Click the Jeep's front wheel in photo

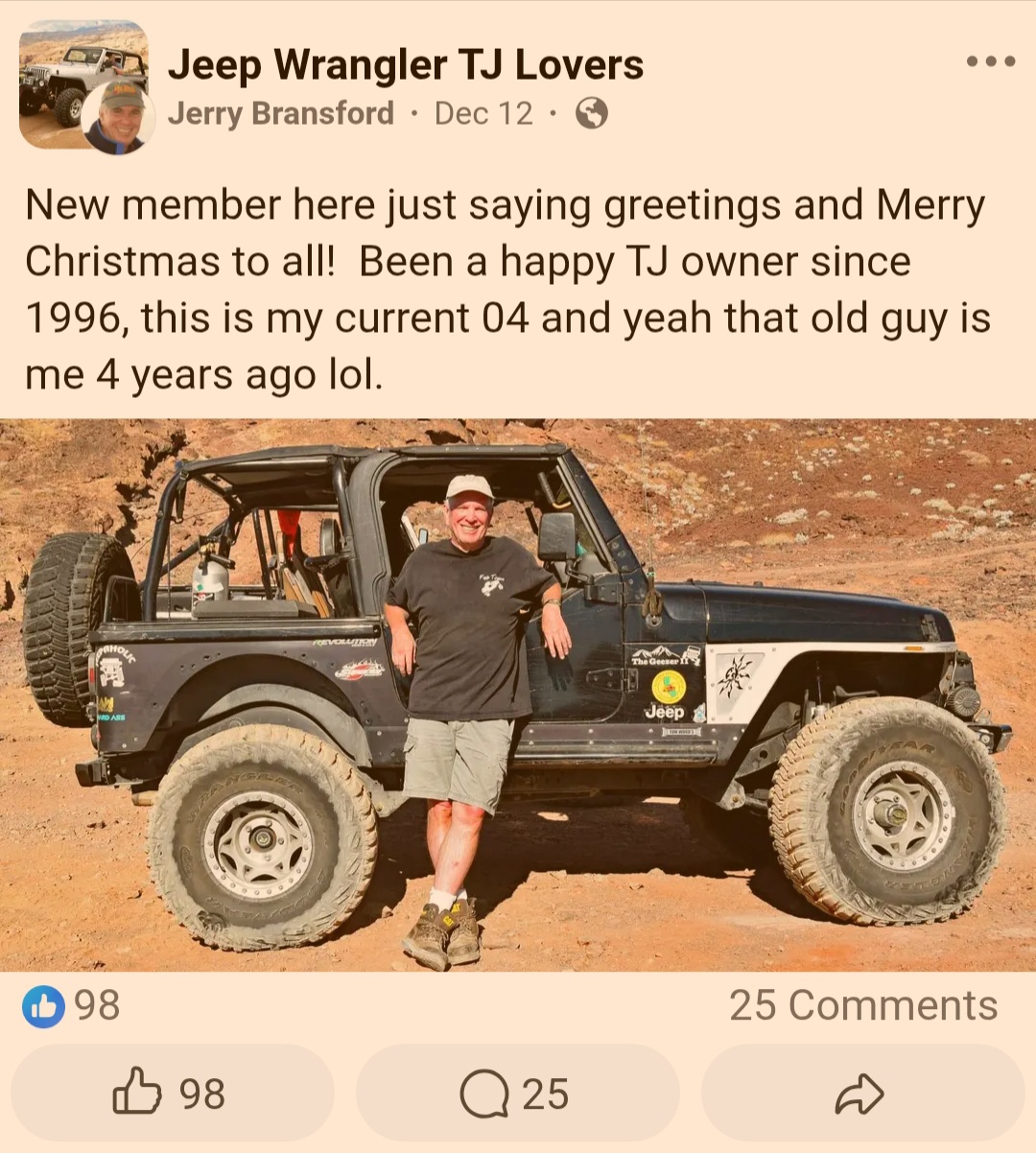tap(888, 812)
